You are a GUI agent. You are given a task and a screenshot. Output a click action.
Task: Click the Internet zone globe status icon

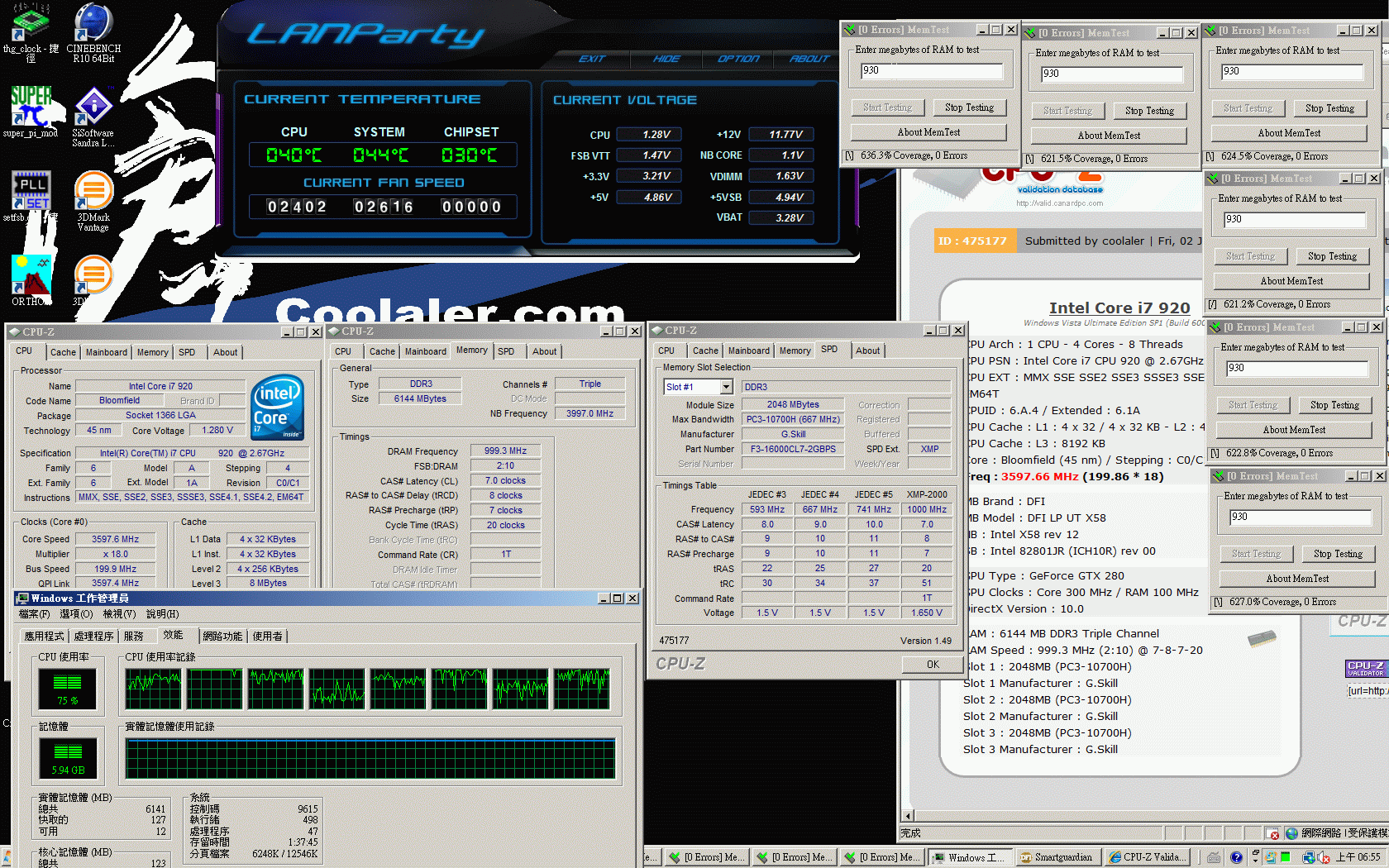click(x=1291, y=833)
